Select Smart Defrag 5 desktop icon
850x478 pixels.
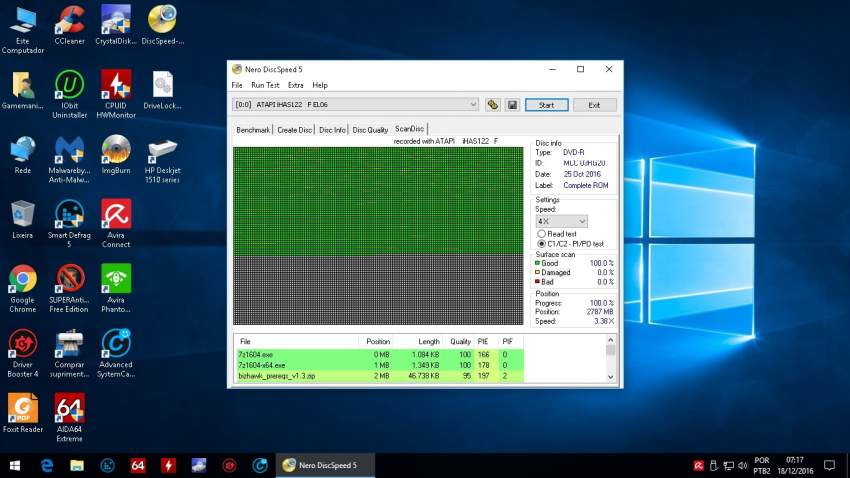[69, 224]
